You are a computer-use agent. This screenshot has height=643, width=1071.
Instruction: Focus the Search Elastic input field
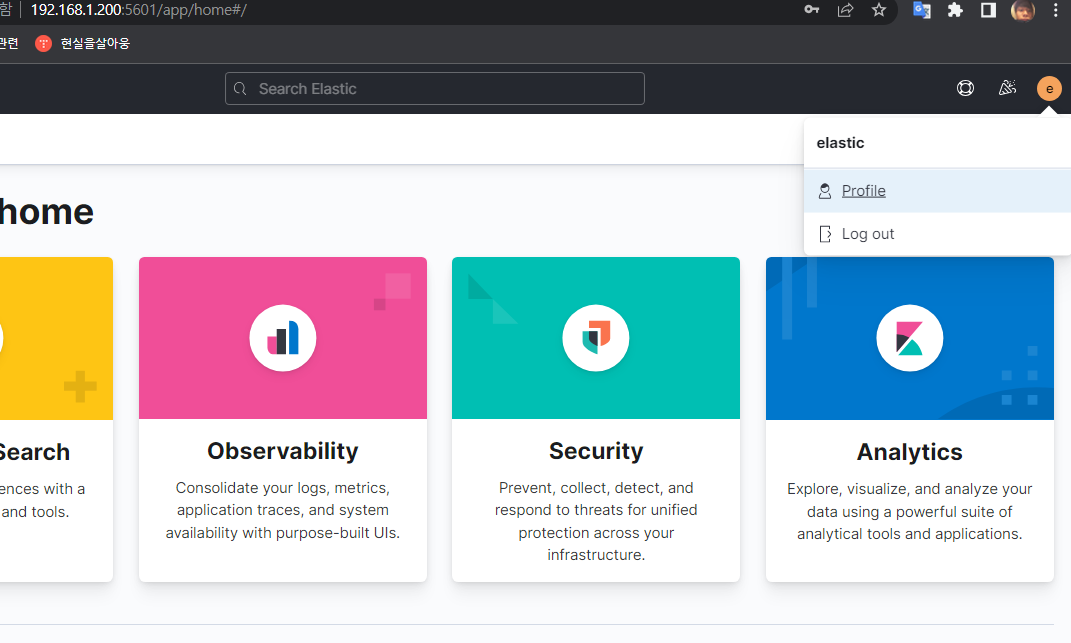(434, 89)
